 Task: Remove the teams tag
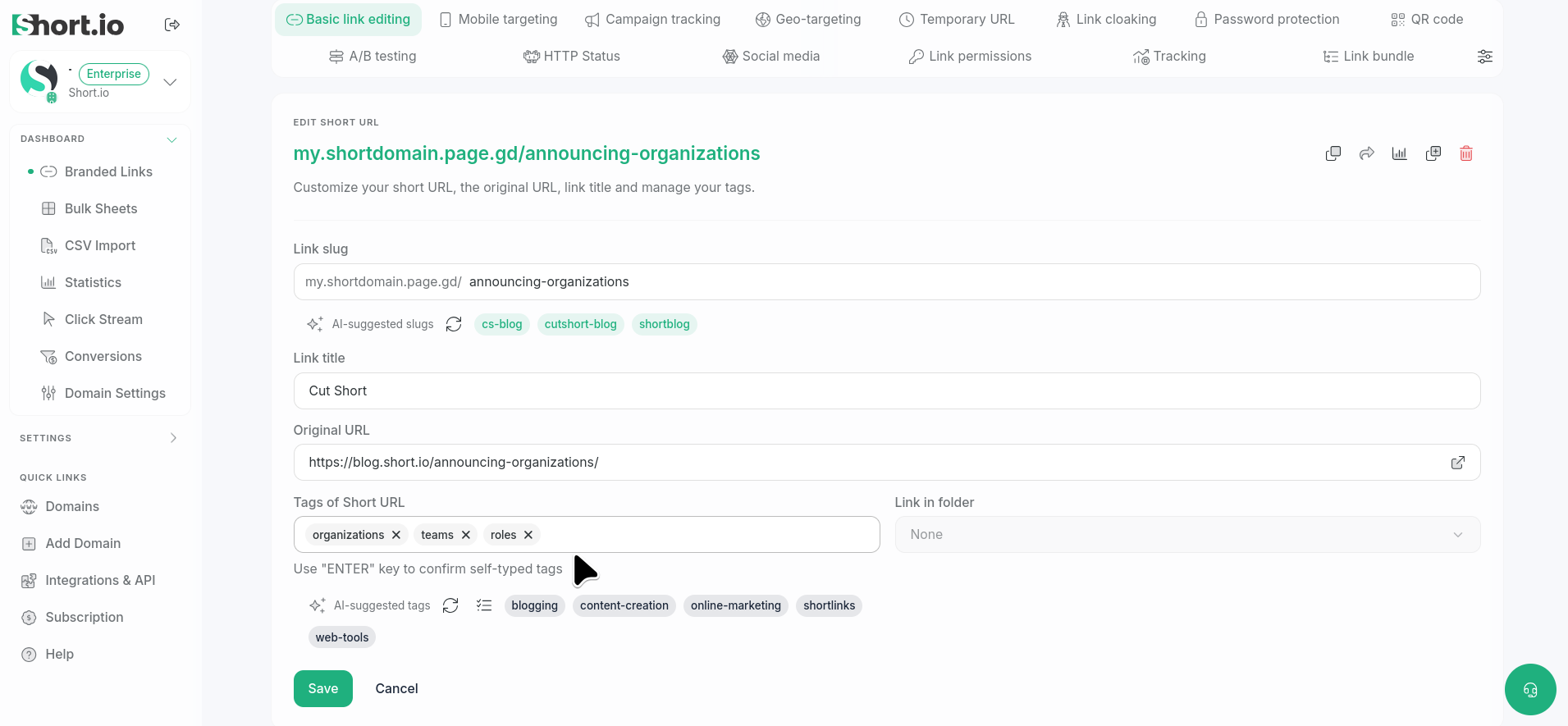point(466,535)
